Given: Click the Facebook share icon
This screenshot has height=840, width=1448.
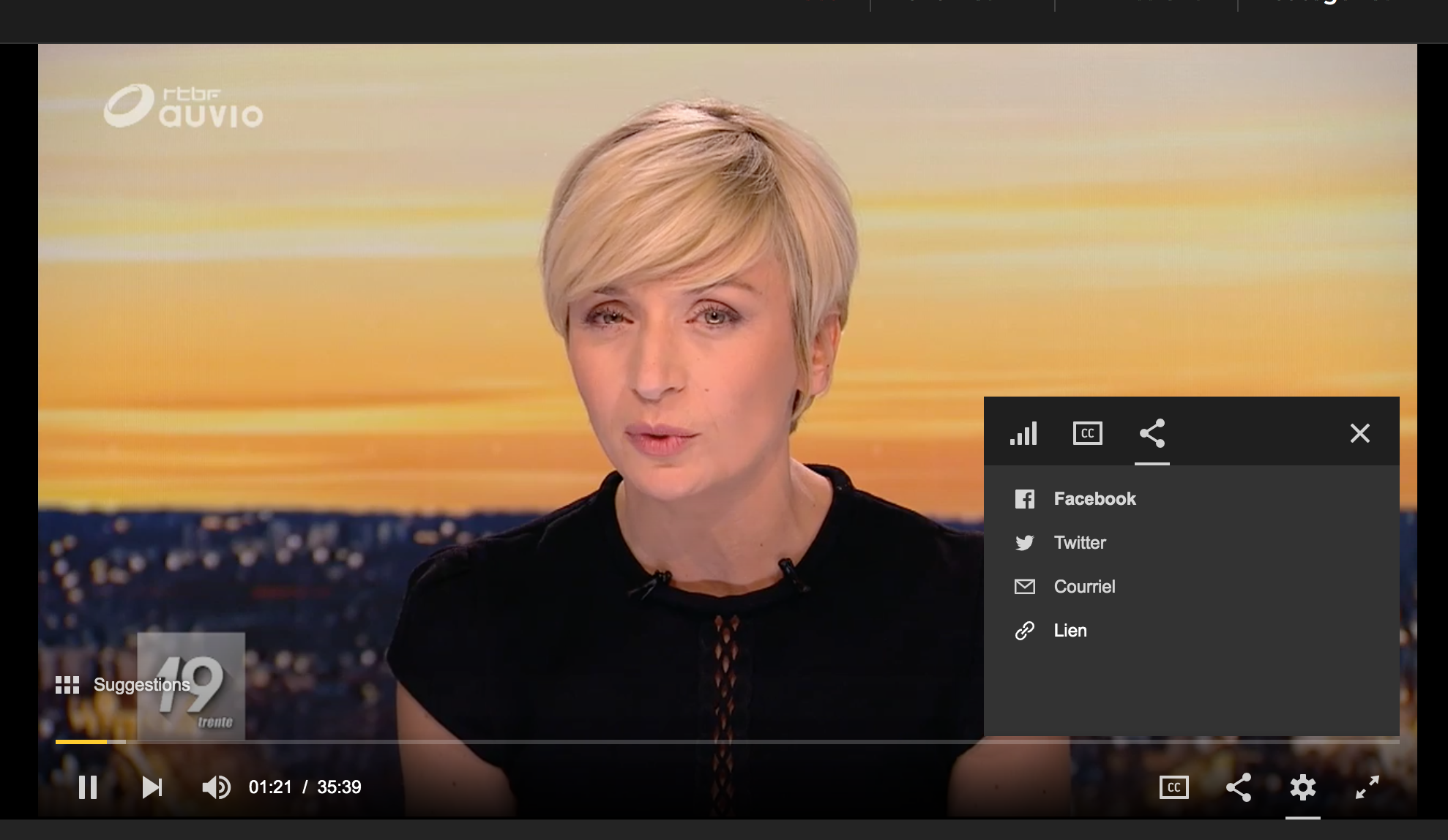Looking at the screenshot, I should [x=1025, y=498].
